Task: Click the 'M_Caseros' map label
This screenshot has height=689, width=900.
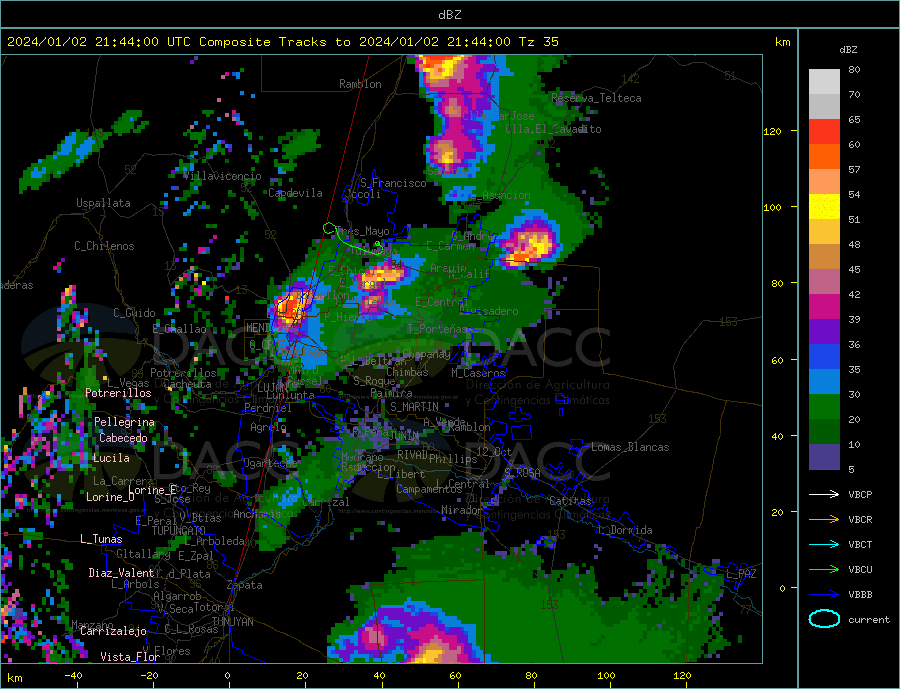Action: pyautogui.click(x=478, y=373)
